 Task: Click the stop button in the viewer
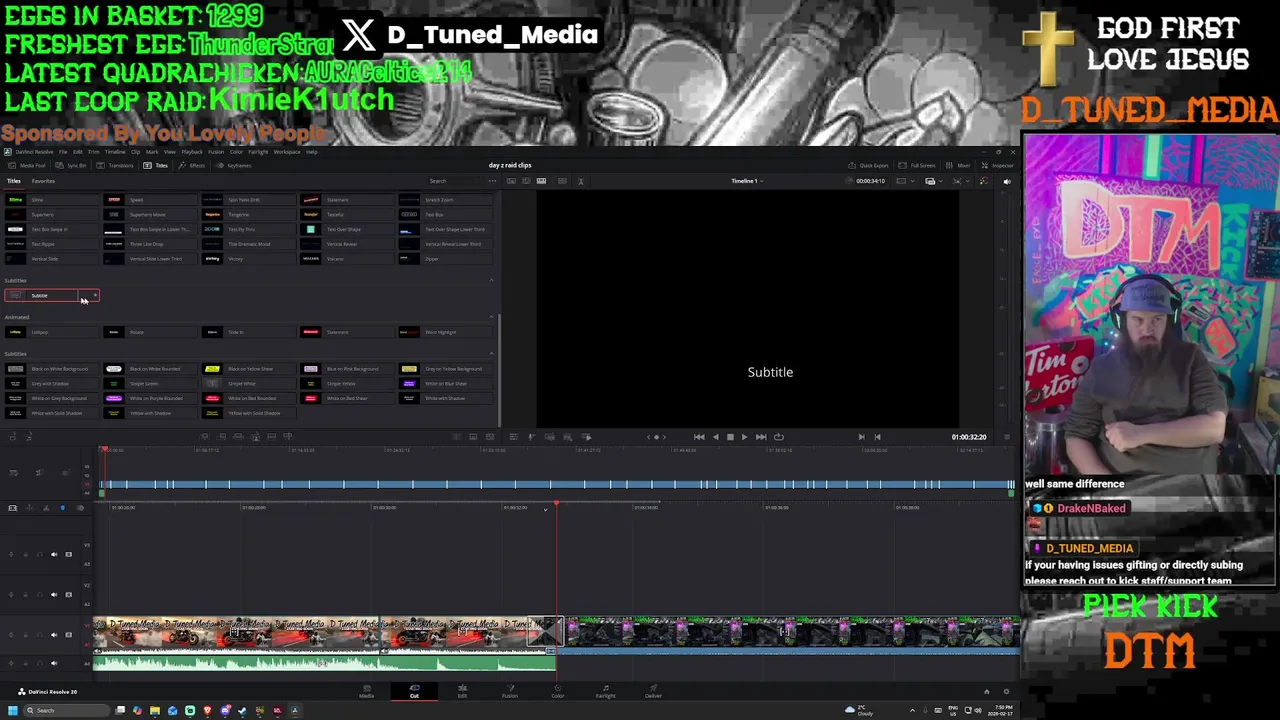click(x=730, y=437)
